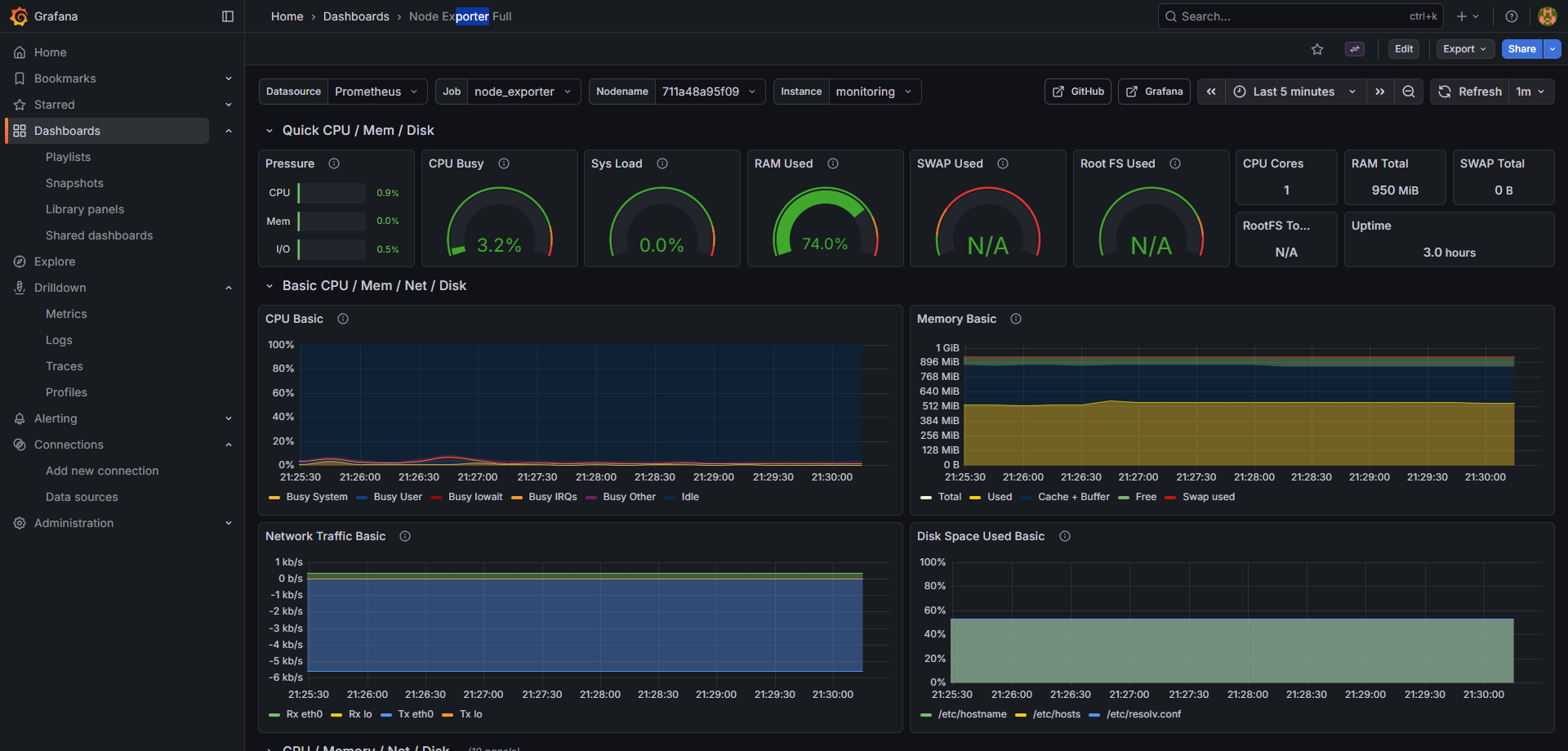Collapse the left sidebar using the panel icon
This screenshot has width=1568, height=751.
[226, 16]
